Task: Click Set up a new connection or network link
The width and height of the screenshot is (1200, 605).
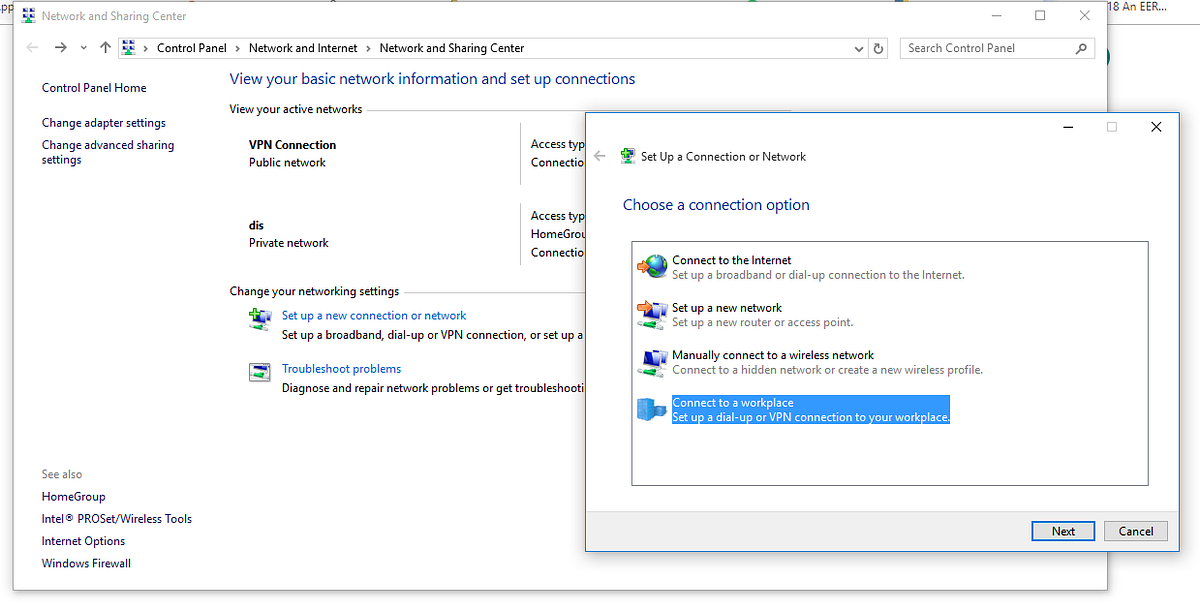Action: click(x=374, y=315)
